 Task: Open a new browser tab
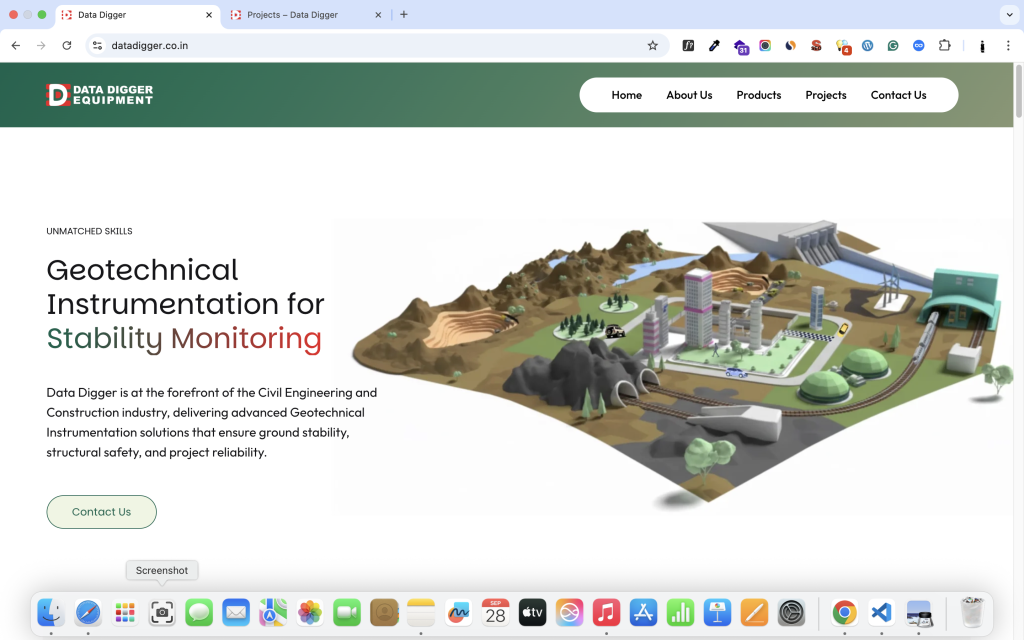coord(404,15)
